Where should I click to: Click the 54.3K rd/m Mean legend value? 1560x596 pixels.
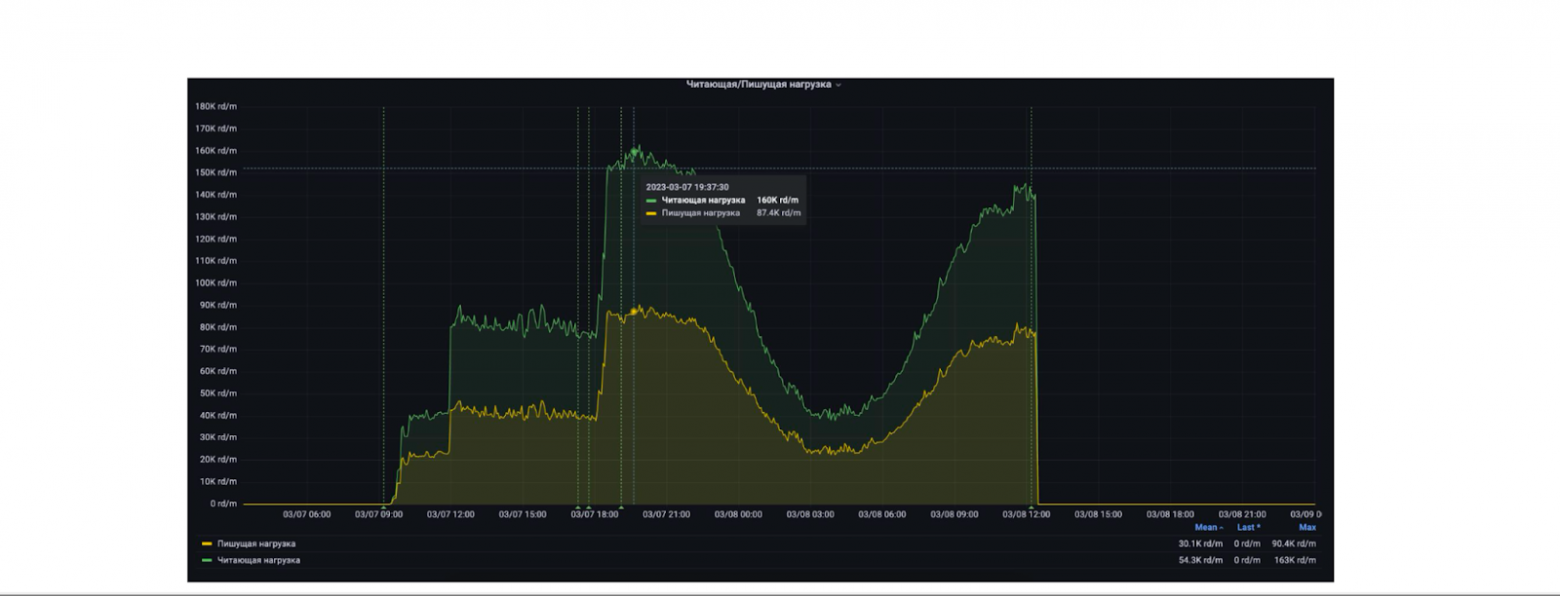point(1201,560)
